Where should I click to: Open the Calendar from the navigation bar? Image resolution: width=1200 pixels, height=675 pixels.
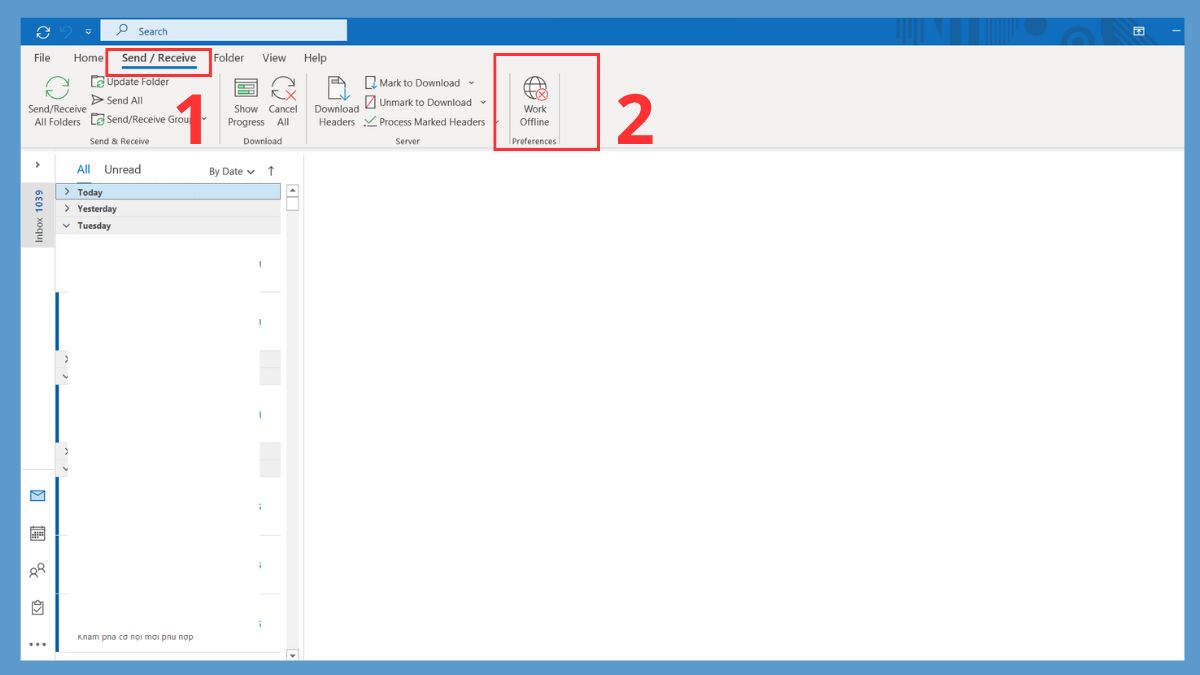point(37,532)
